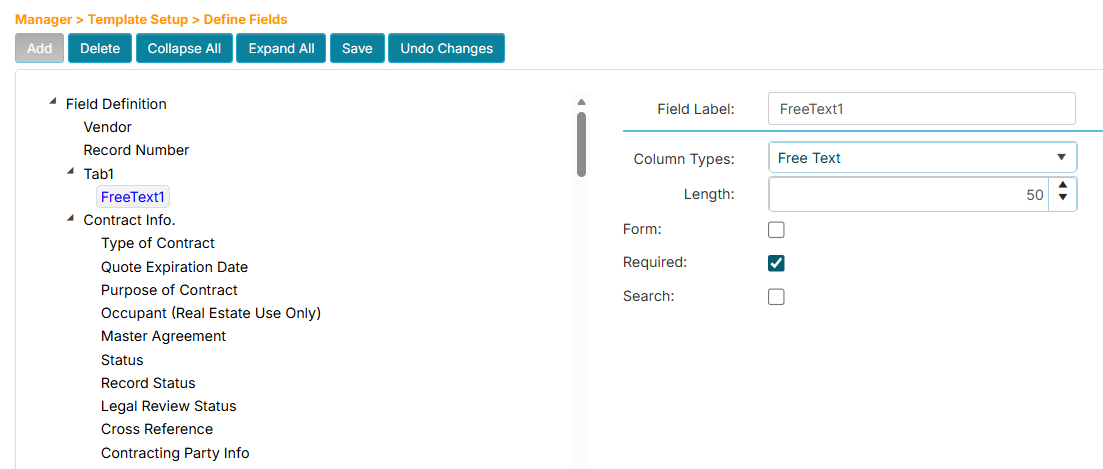The height and width of the screenshot is (469, 1103).
Task: Save the field definition changes
Action: [357, 48]
